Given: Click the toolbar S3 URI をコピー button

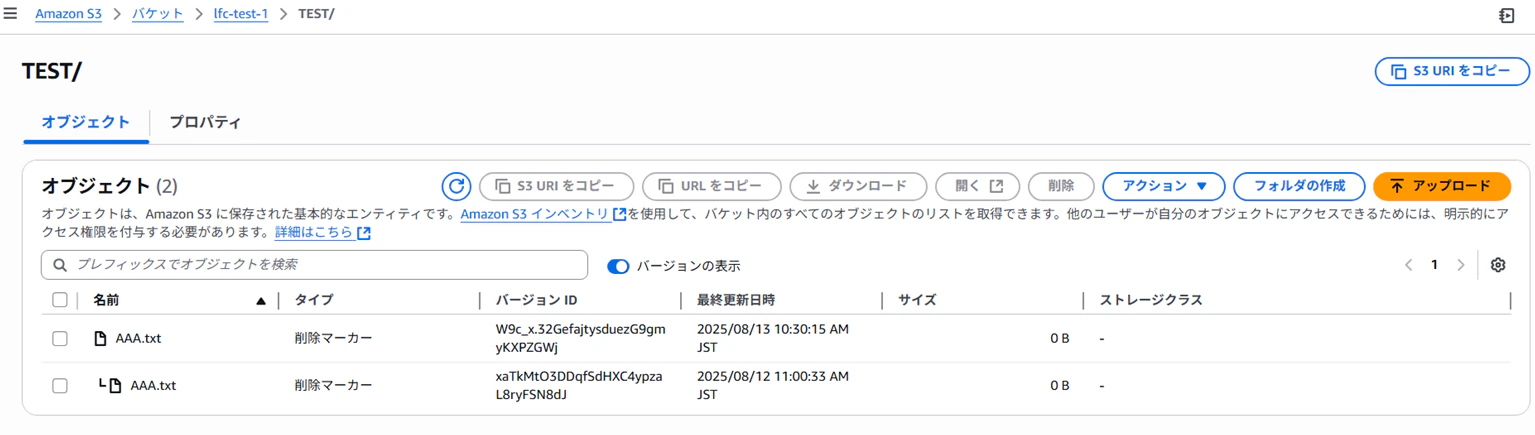Looking at the screenshot, I should point(556,186).
